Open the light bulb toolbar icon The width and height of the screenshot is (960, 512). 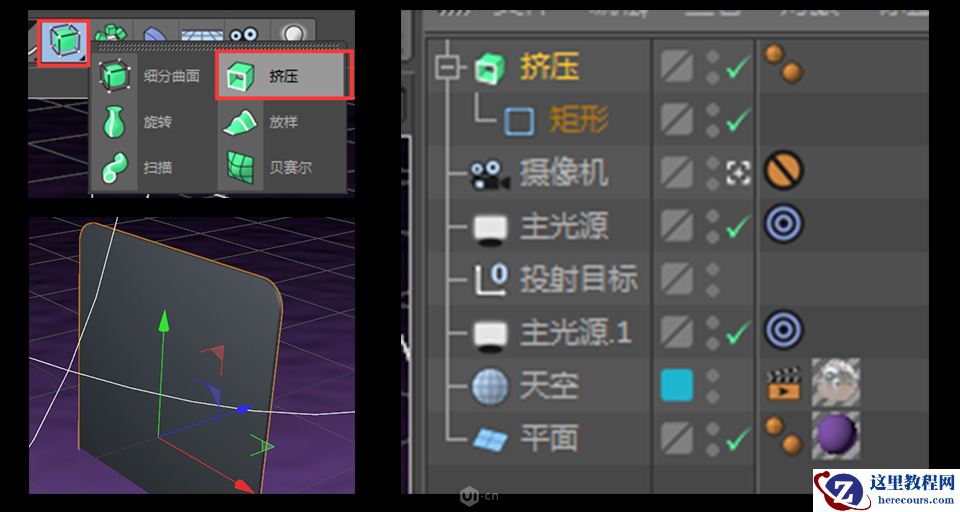coord(294,33)
